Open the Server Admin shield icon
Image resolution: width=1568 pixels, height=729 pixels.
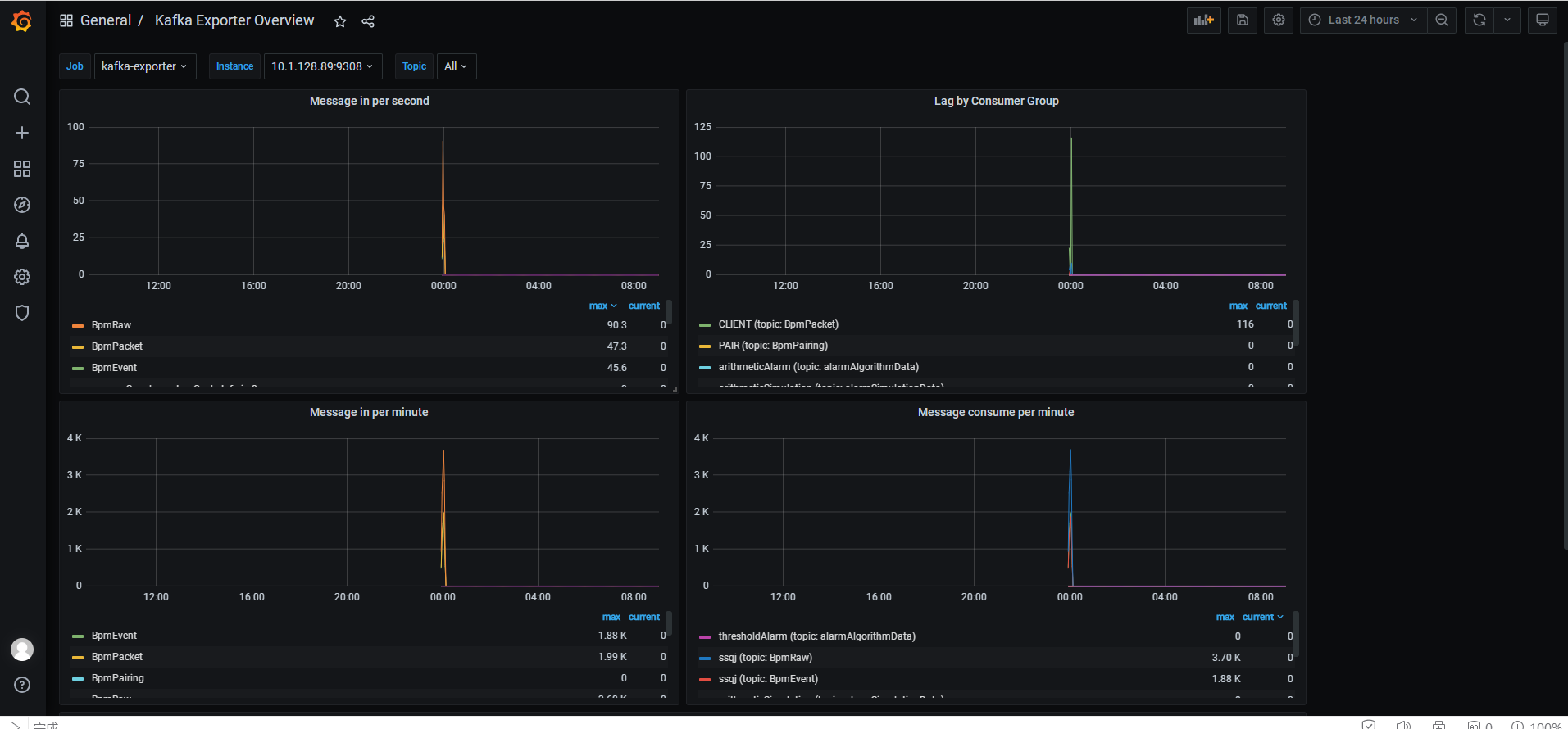(22, 313)
